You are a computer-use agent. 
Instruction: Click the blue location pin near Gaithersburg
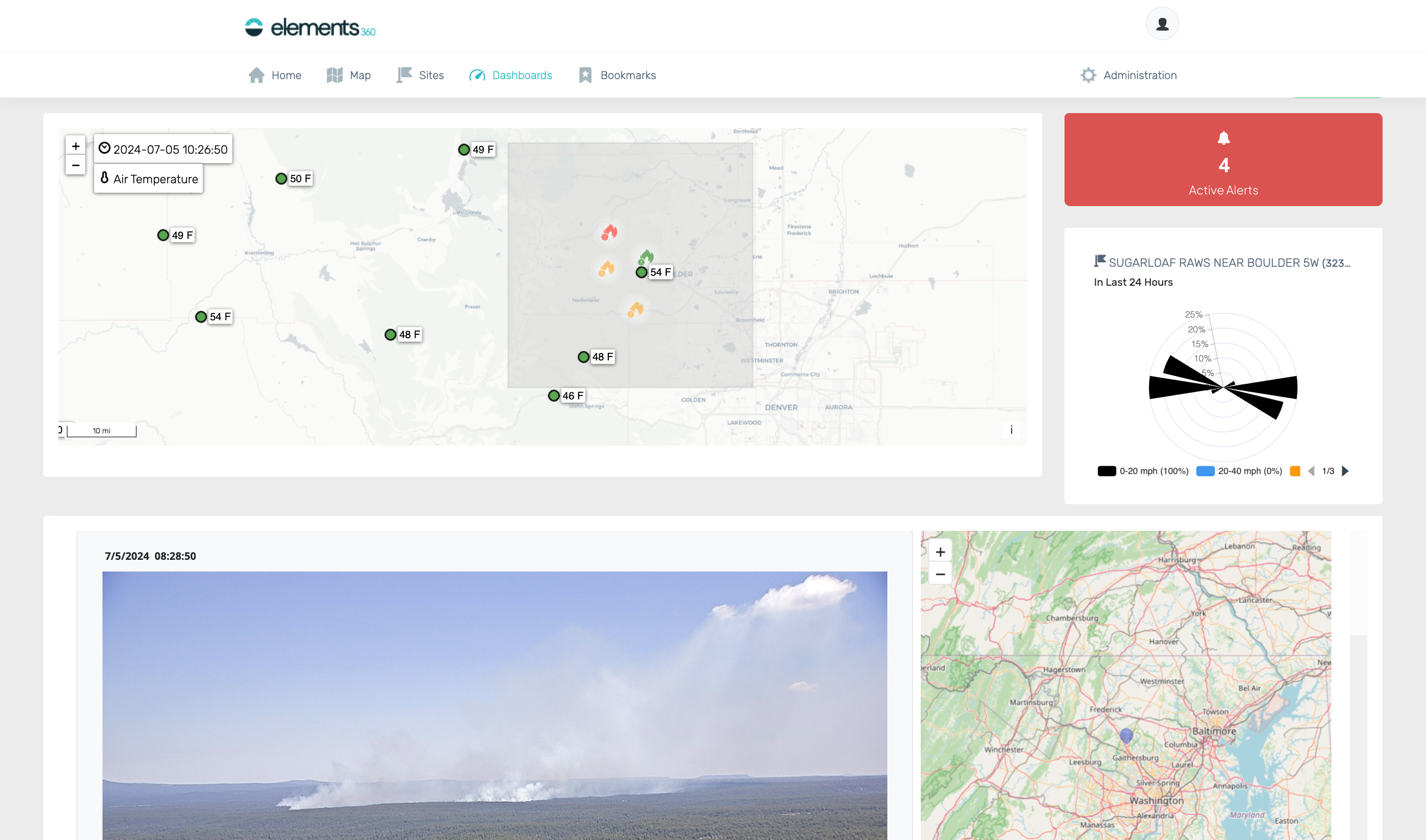[x=1126, y=735]
